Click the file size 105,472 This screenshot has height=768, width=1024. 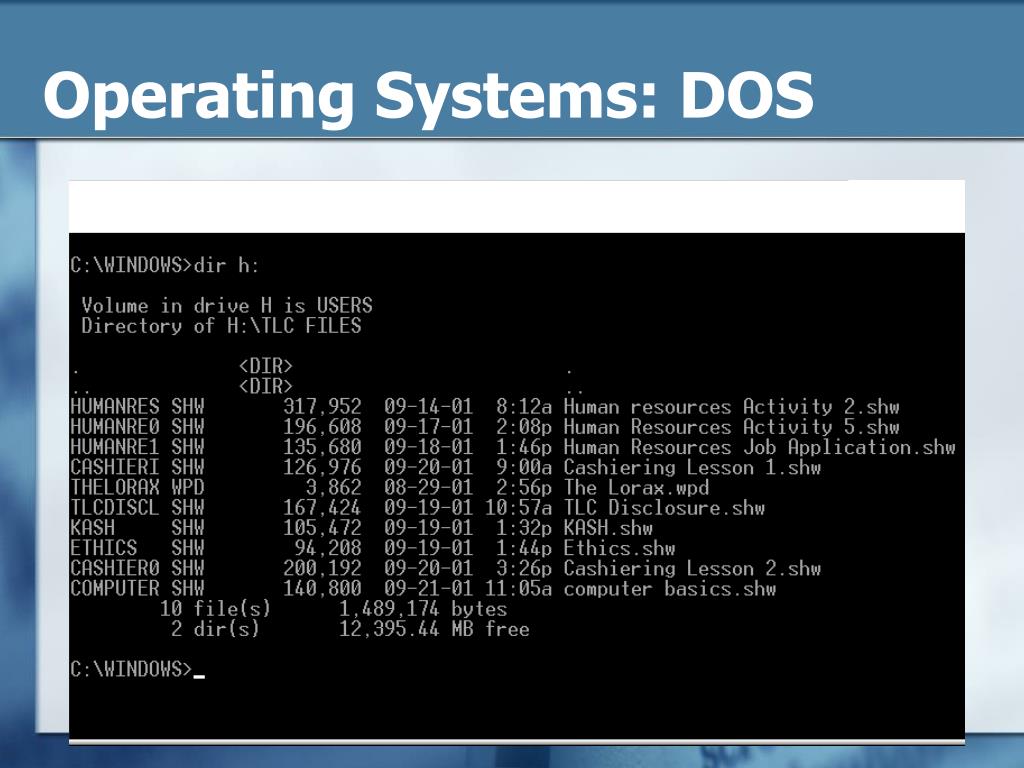tap(322, 528)
